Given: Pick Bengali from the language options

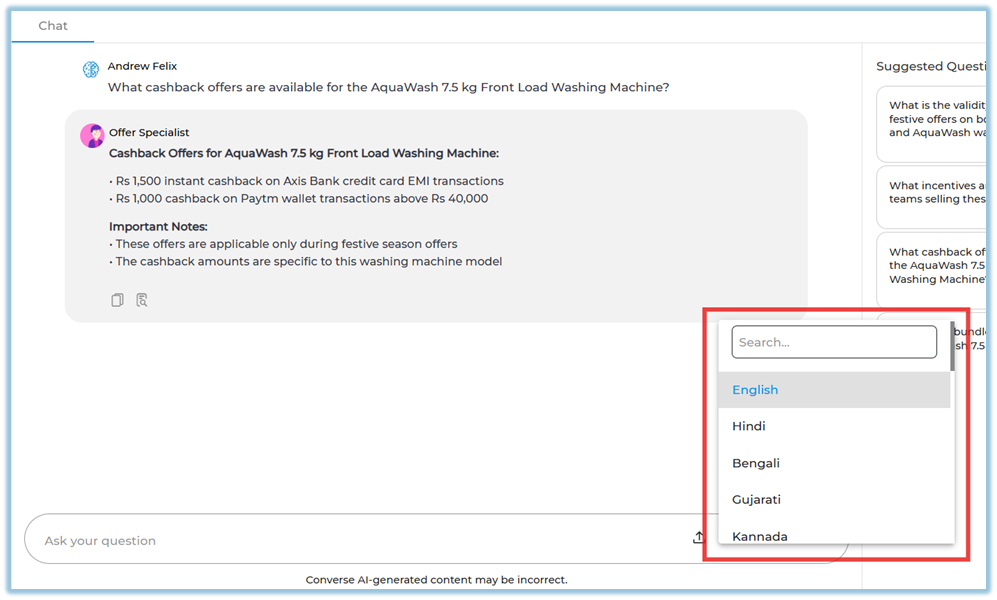Looking at the screenshot, I should coord(756,463).
